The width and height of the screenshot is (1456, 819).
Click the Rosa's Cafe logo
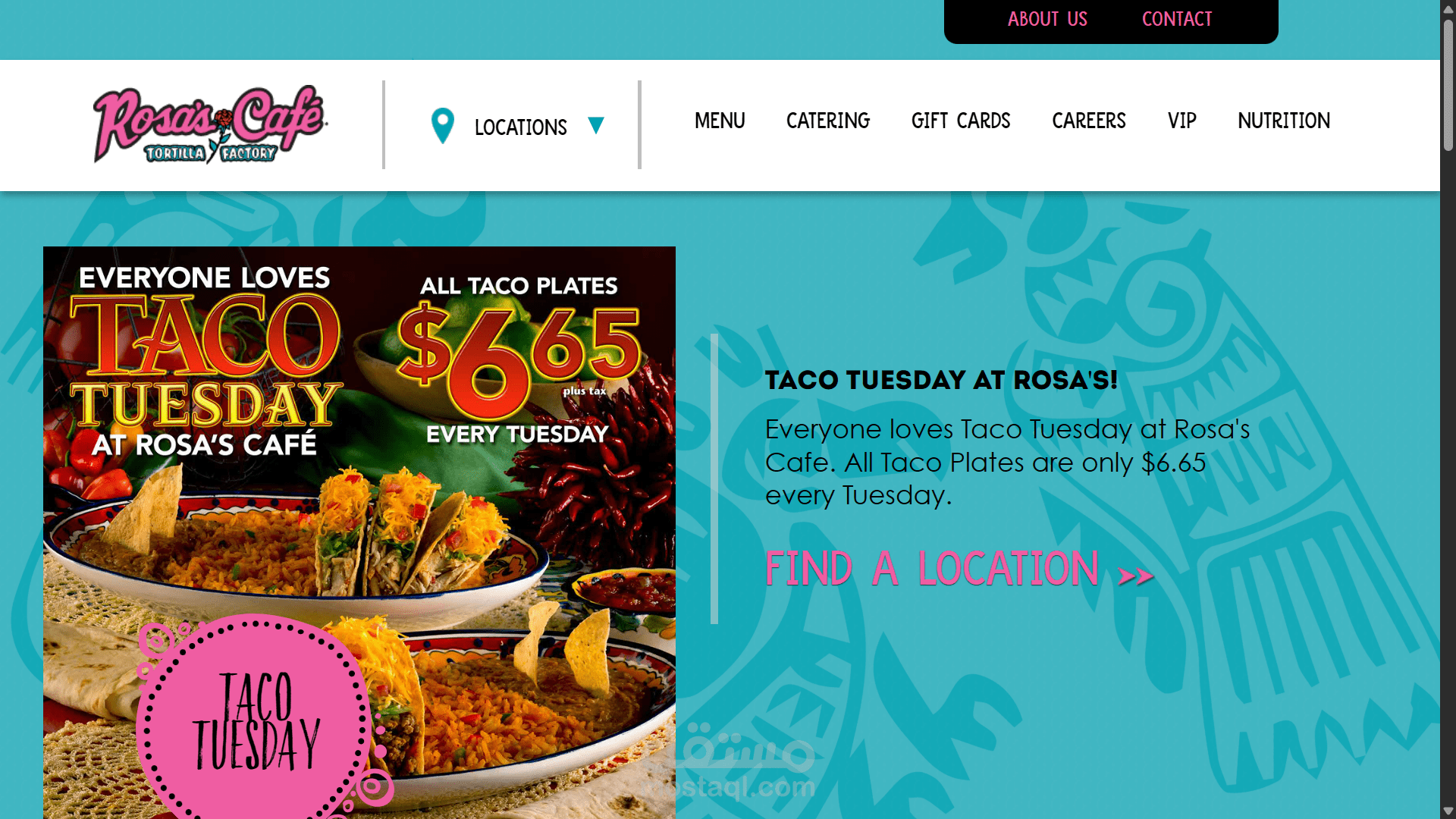click(x=210, y=124)
